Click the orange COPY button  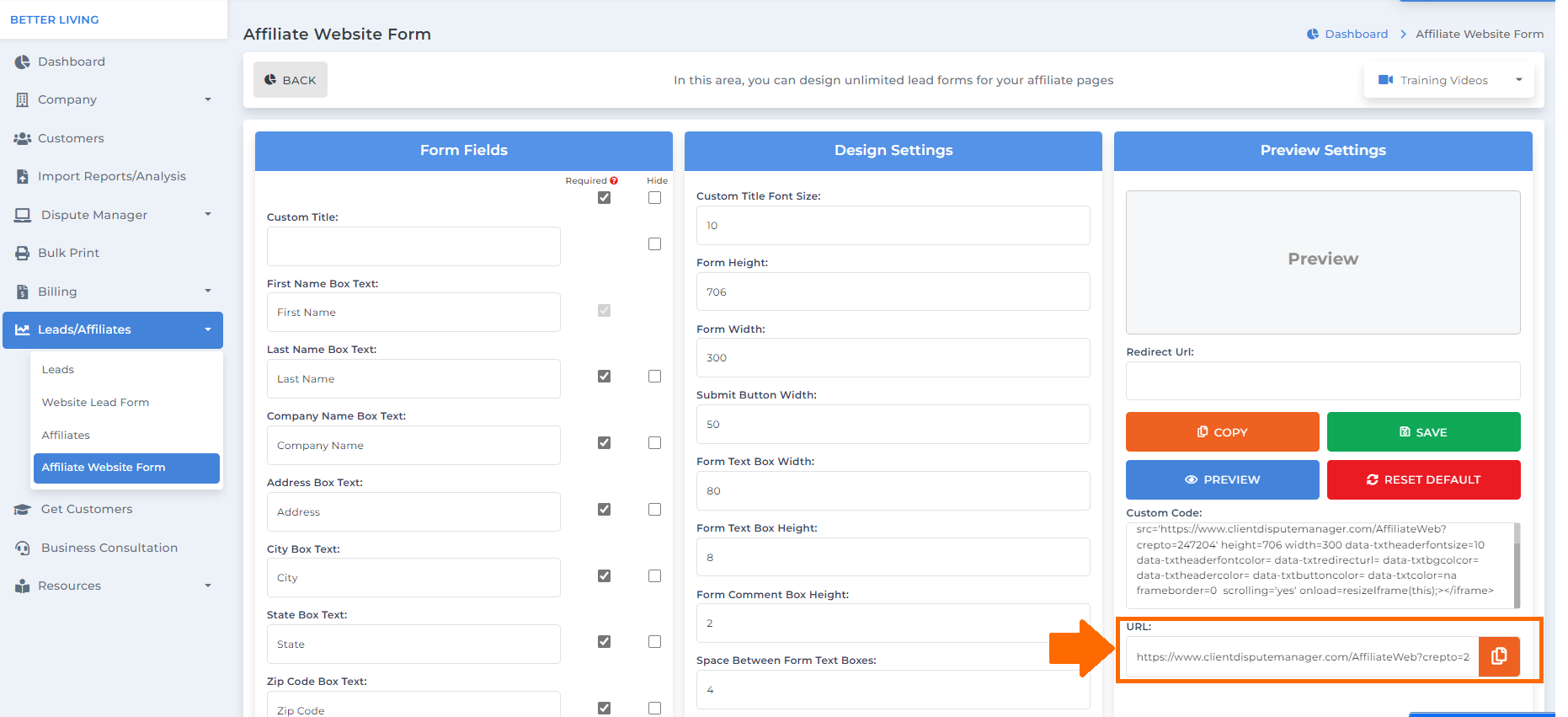[x=1223, y=431]
